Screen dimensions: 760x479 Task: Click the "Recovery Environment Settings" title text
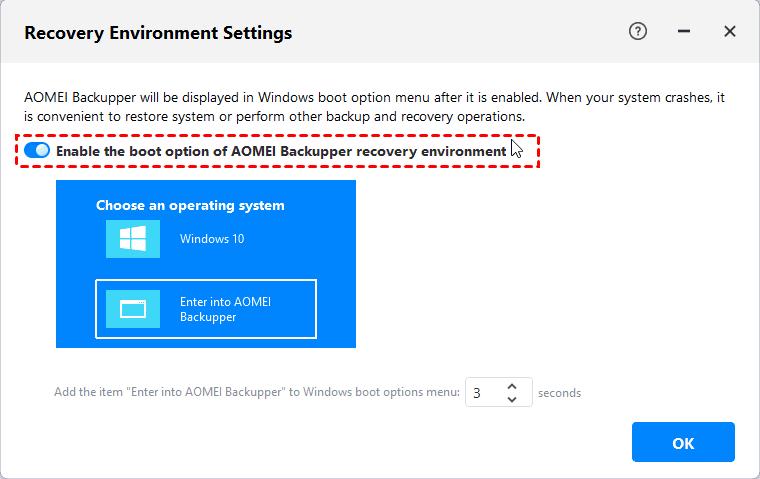(158, 33)
